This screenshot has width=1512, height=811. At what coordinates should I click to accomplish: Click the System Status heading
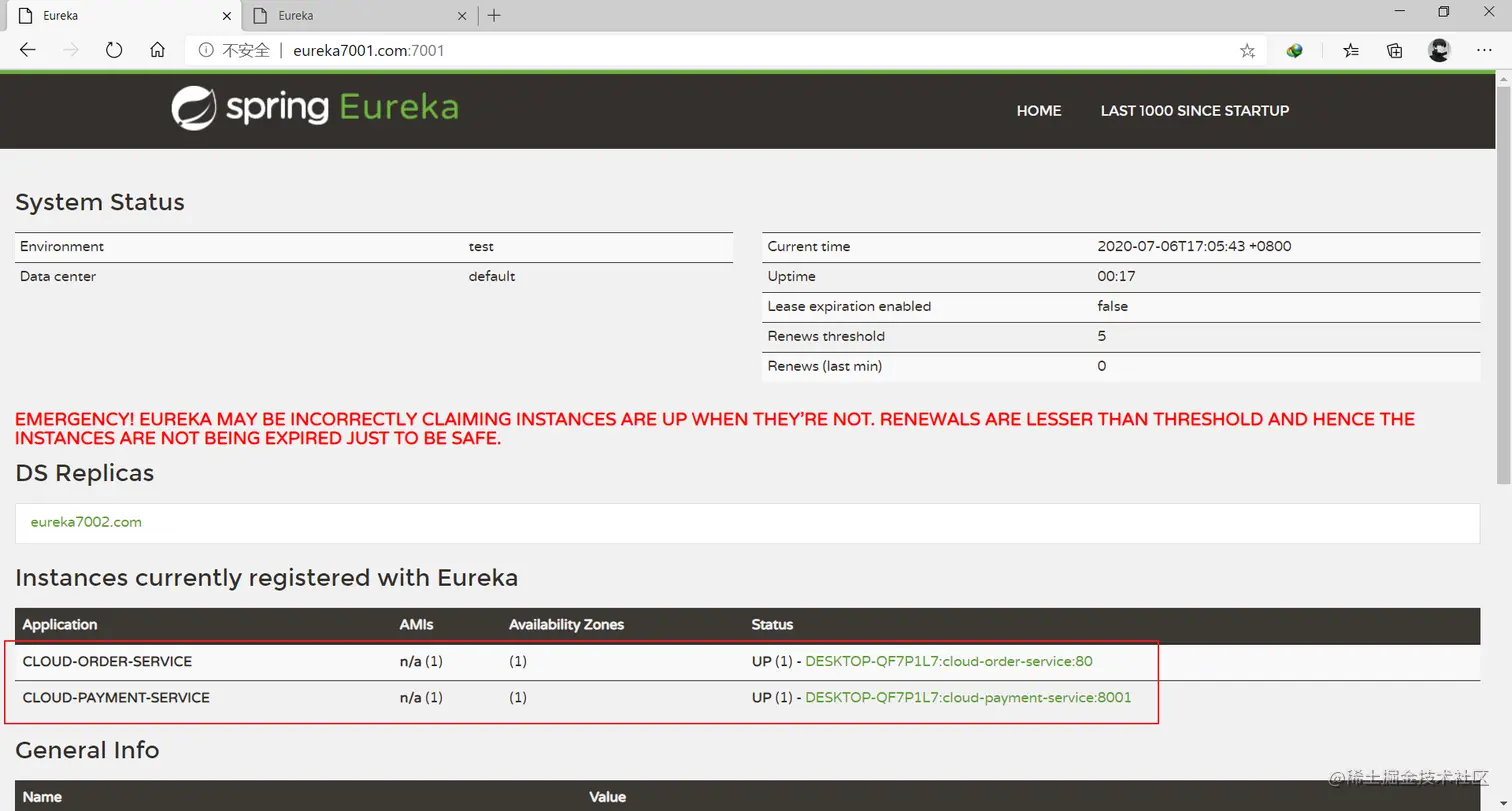coord(100,202)
